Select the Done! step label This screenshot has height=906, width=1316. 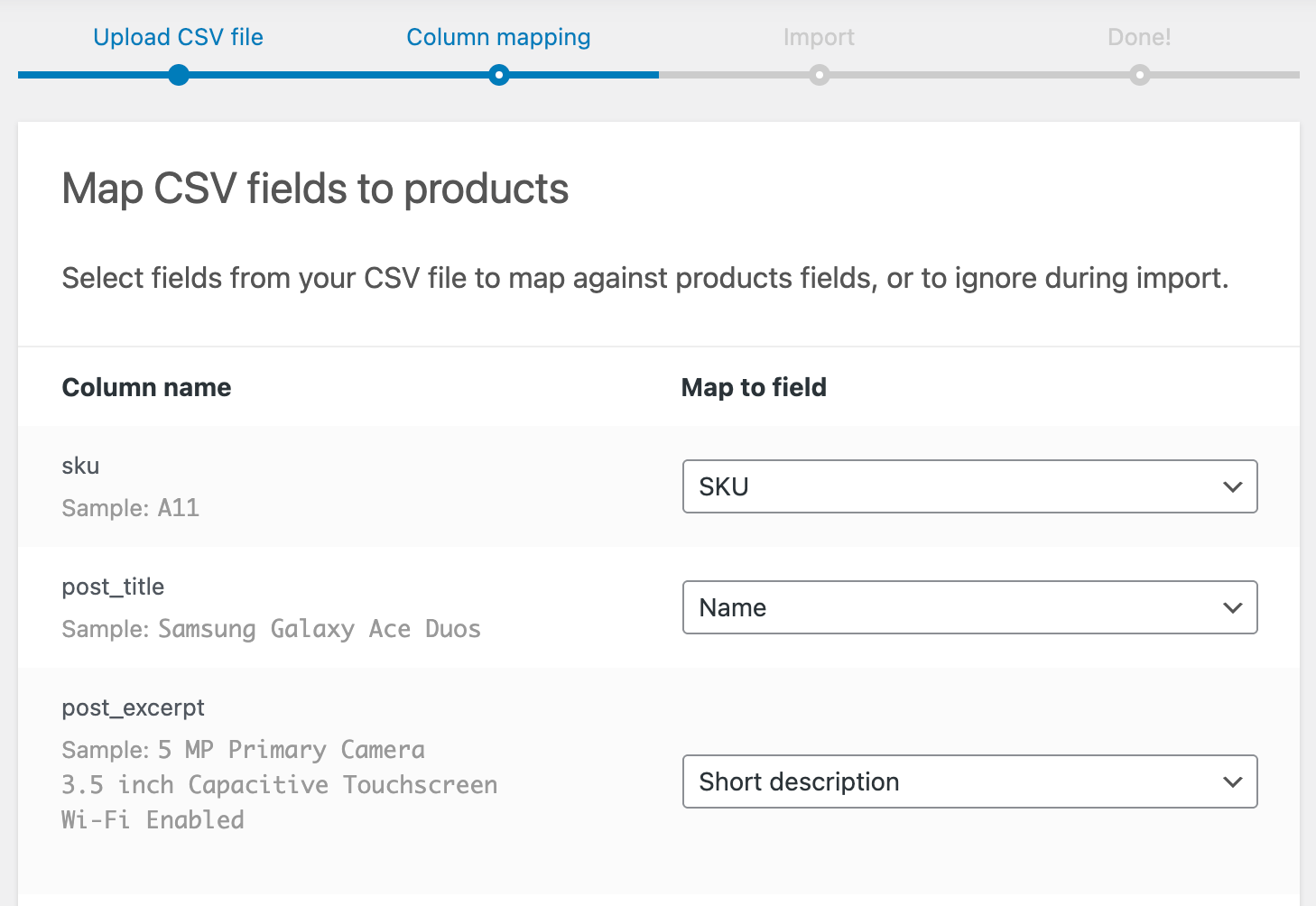[1139, 37]
